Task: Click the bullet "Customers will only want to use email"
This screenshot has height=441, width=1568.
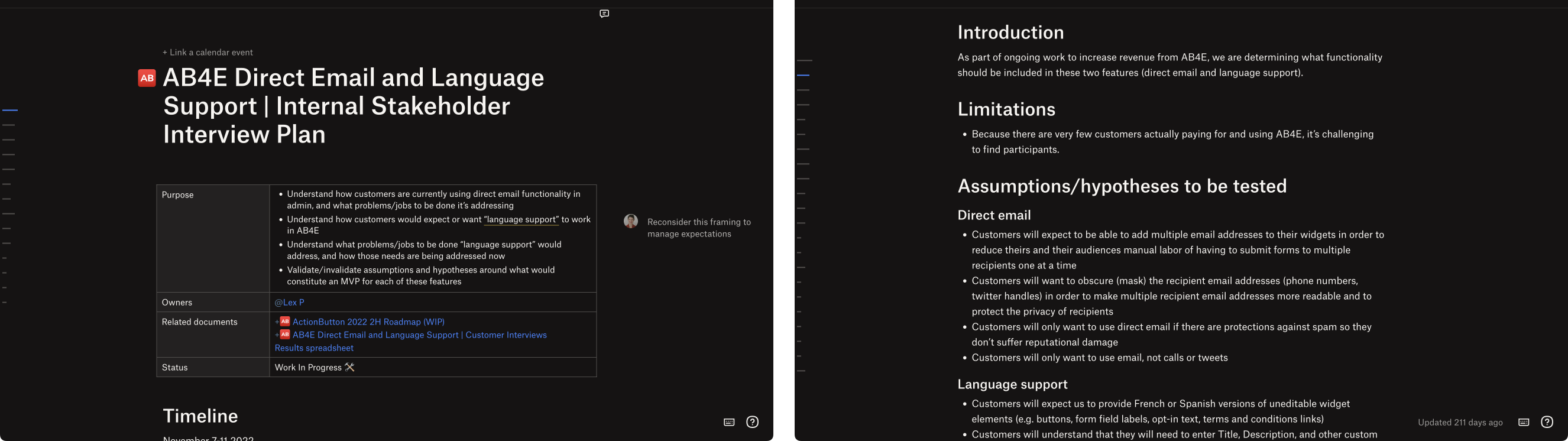Action: click(x=1099, y=358)
